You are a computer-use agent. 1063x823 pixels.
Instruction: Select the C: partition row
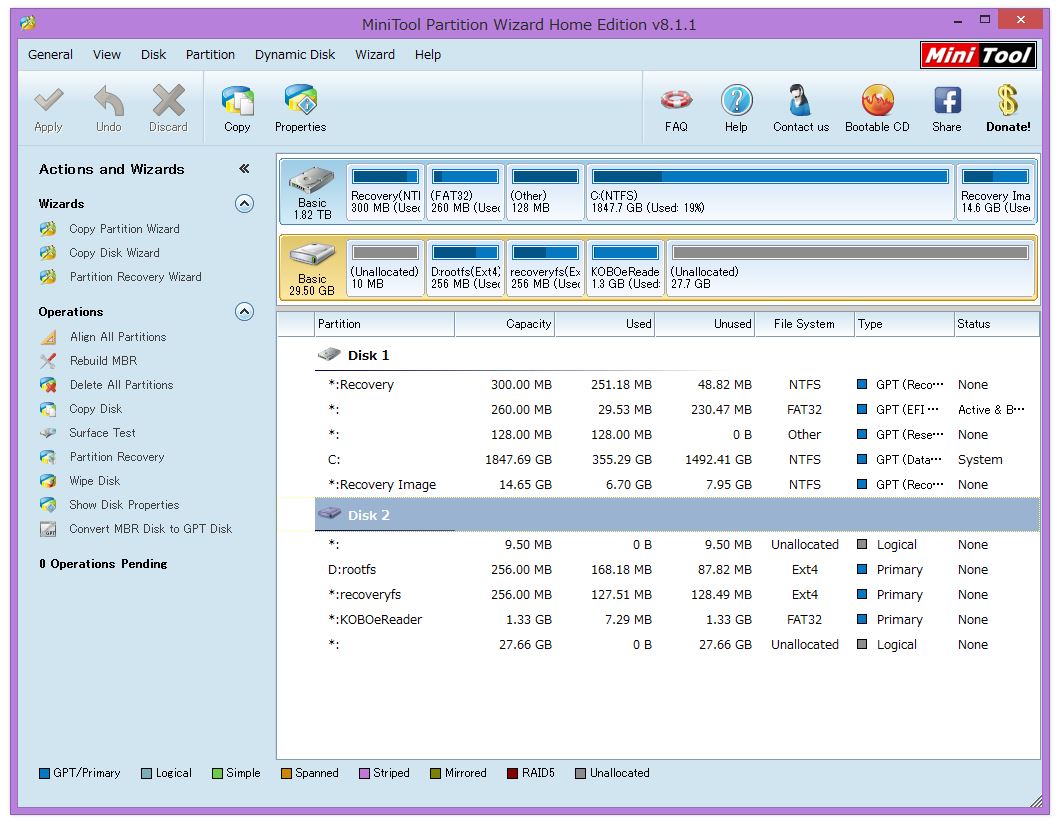point(677,460)
